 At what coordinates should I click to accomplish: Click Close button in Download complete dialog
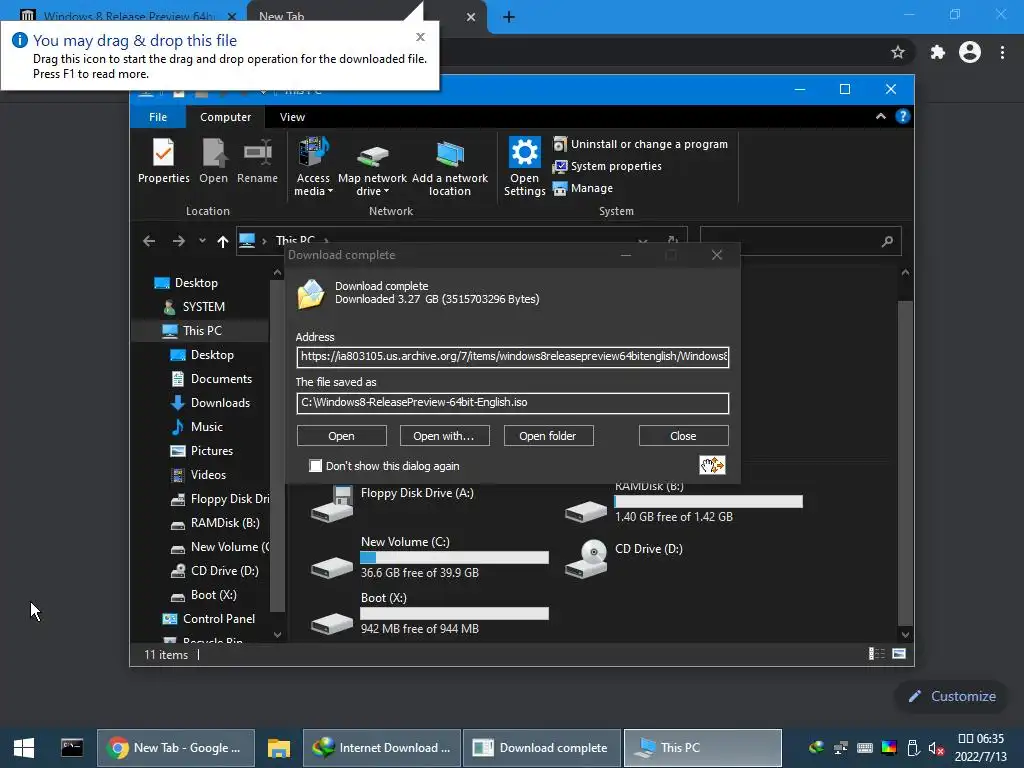(683, 436)
